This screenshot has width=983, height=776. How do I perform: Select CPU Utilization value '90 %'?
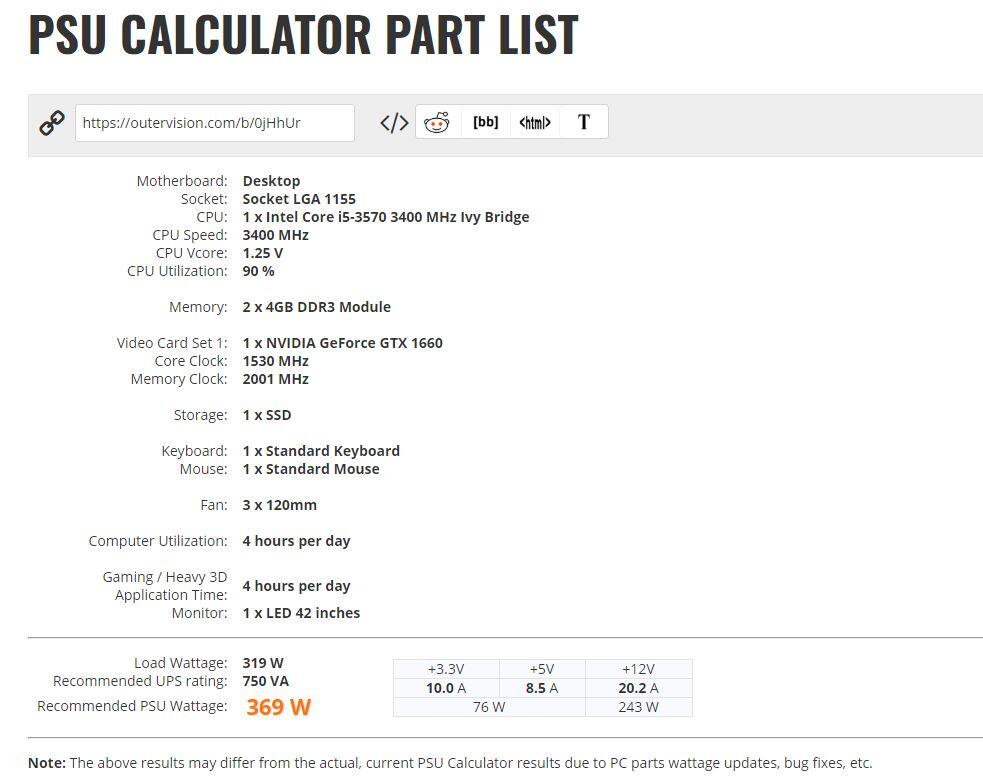click(258, 271)
